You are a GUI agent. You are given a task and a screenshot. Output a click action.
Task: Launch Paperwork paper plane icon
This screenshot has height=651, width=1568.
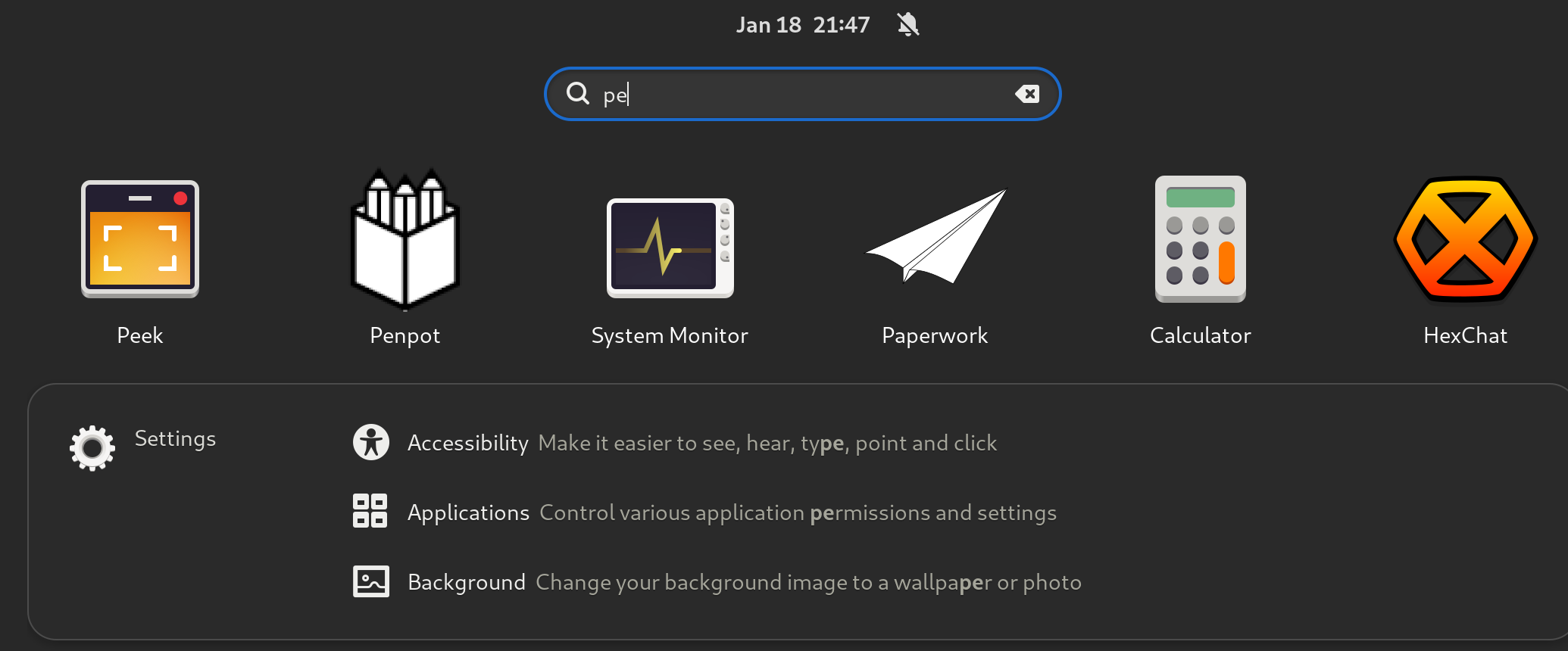(936, 236)
